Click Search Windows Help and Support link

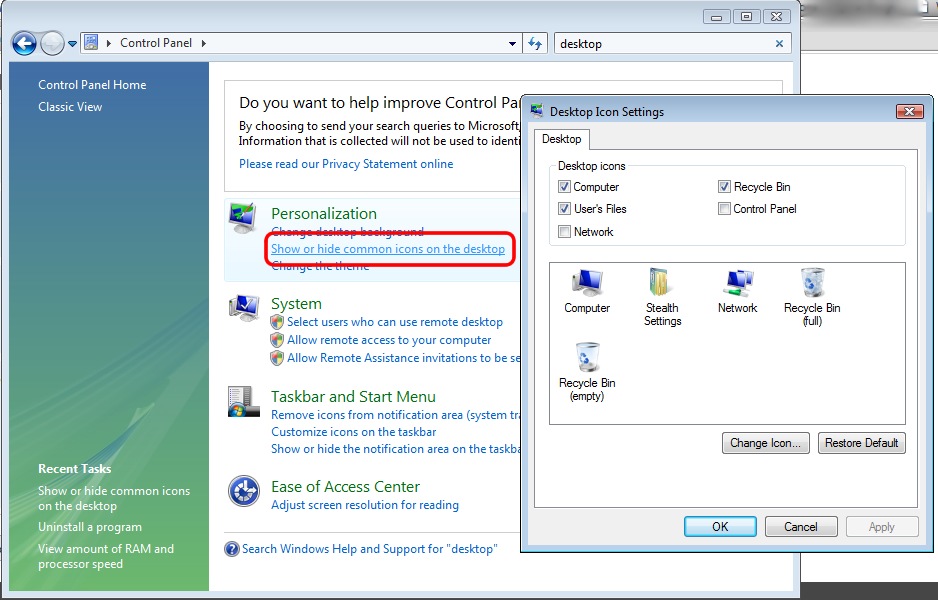(x=370, y=549)
